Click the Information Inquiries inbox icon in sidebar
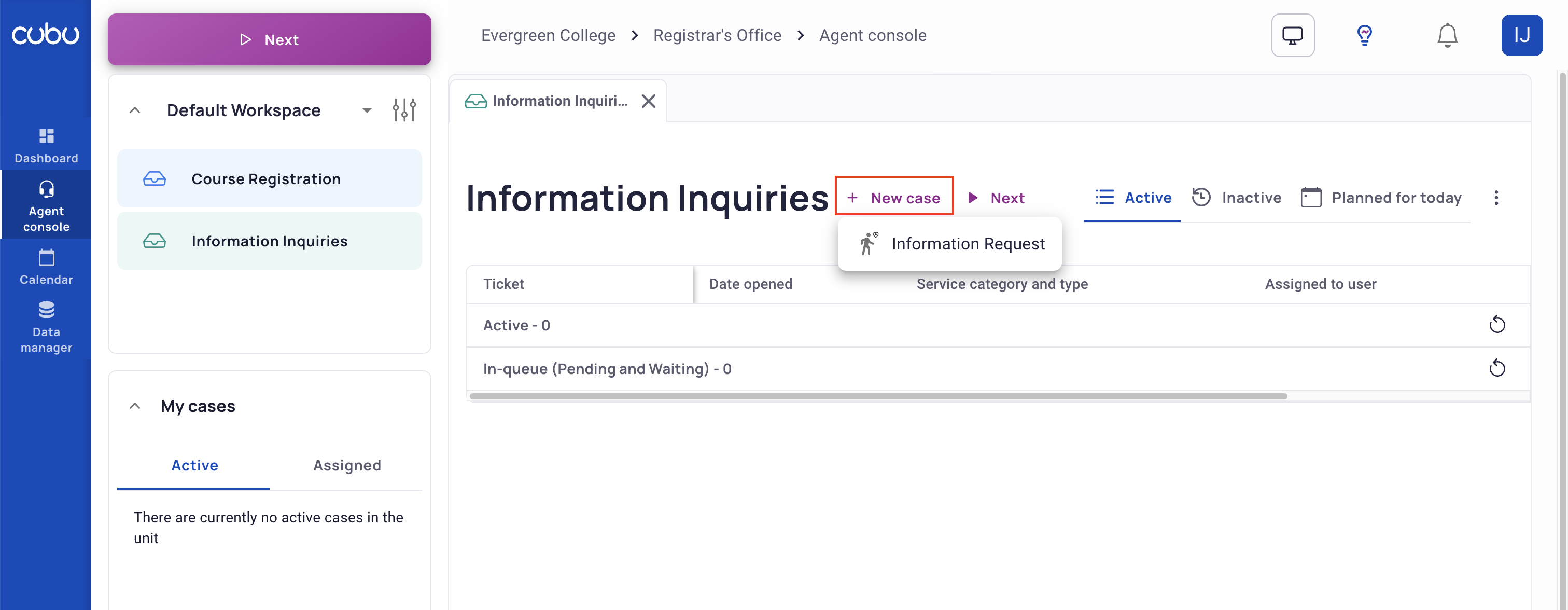The width and height of the screenshot is (1568, 610). pos(154,241)
